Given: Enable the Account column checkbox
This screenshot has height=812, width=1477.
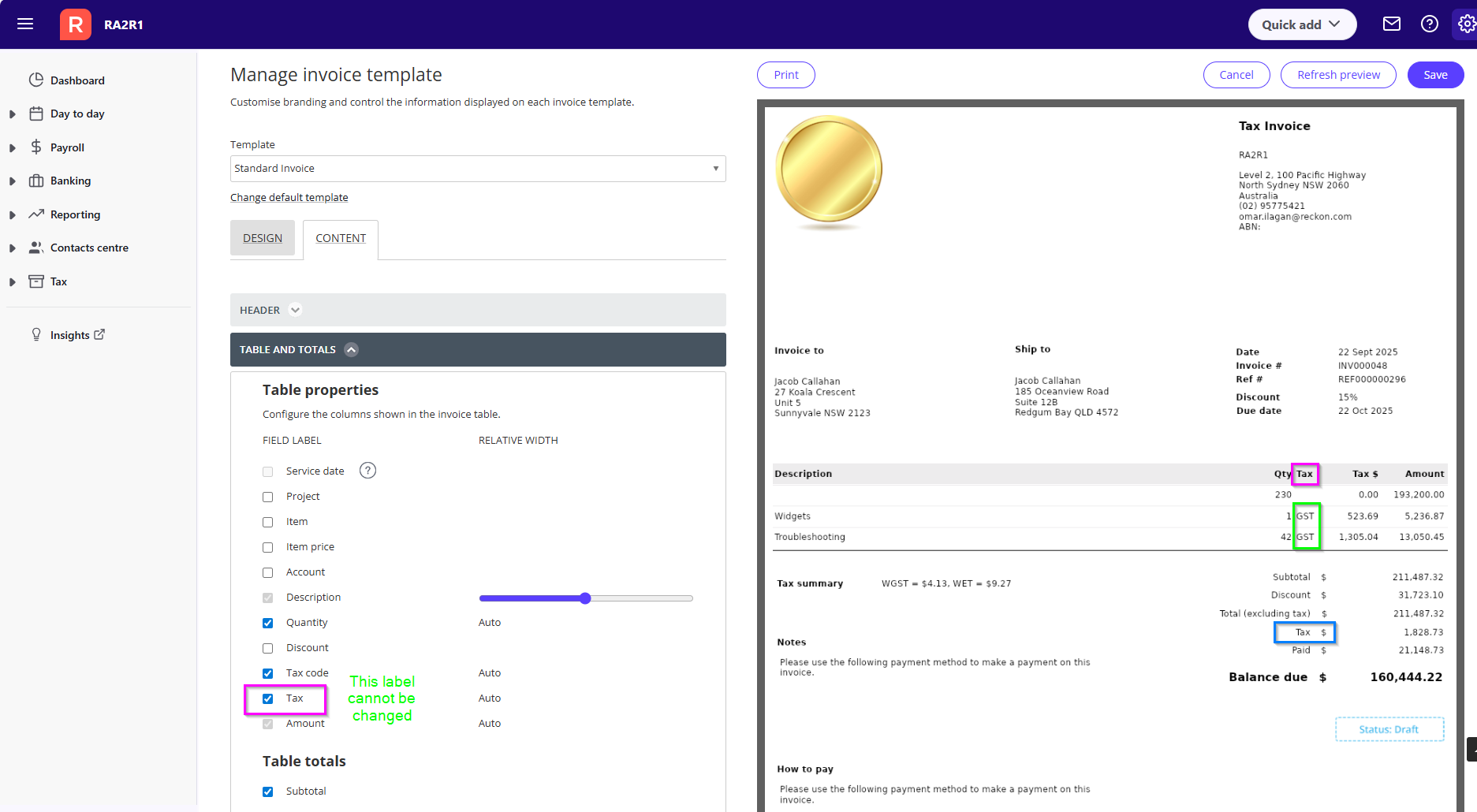Looking at the screenshot, I should [x=268, y=572].
